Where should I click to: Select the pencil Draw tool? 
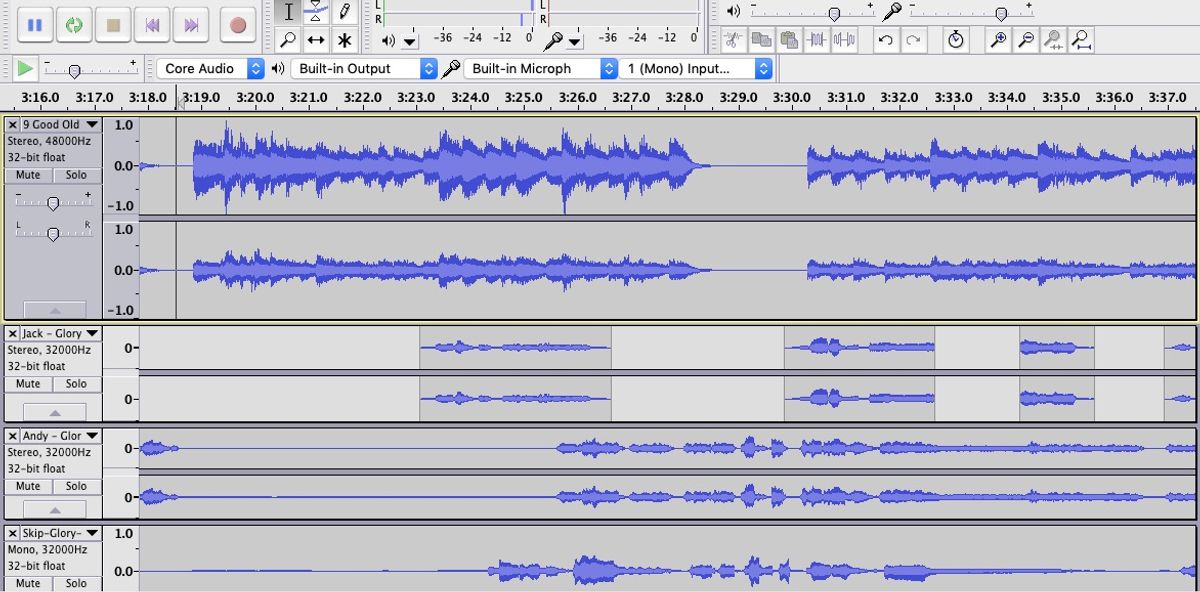pos(344,12)
